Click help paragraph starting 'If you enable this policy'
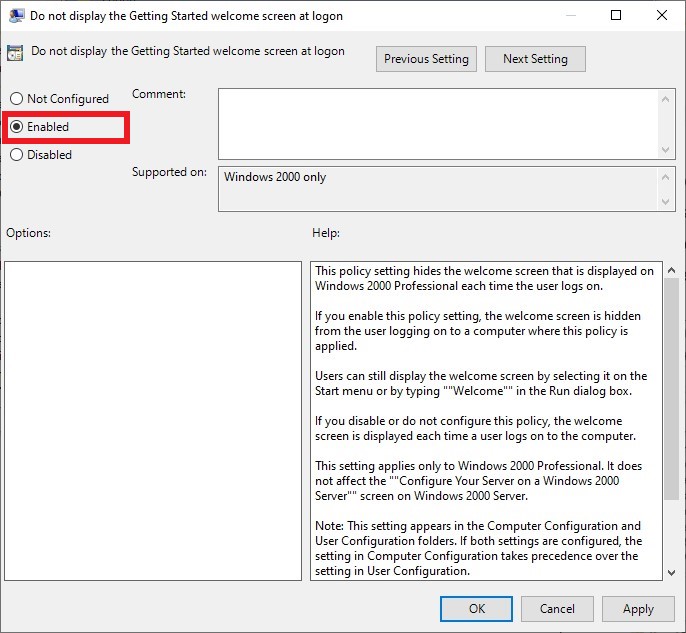Viewport: 686px width, 633px height. click(478, 331)
